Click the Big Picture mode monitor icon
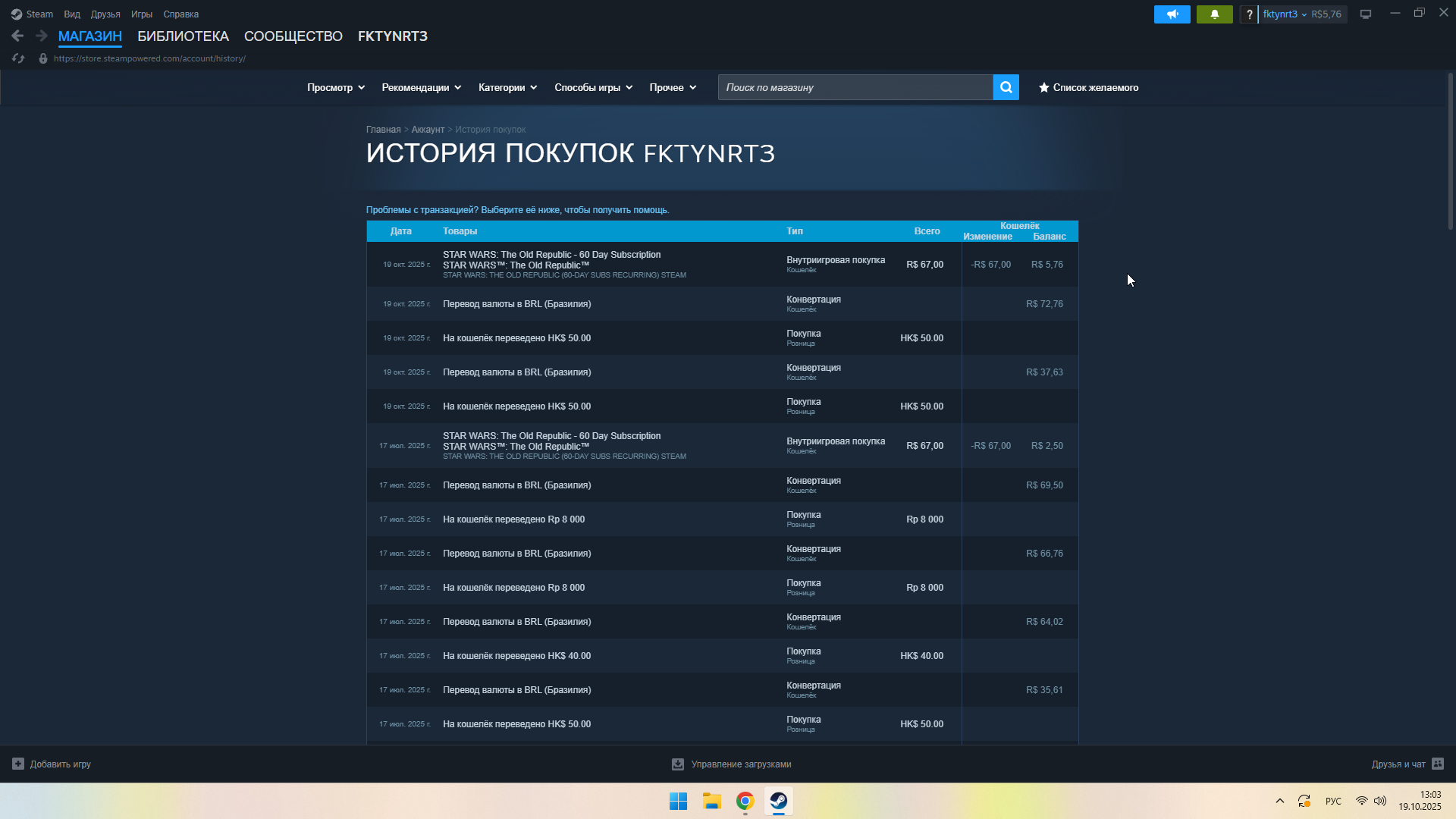This screenshot has width=1456, height=819. (x=1366, y=14)
